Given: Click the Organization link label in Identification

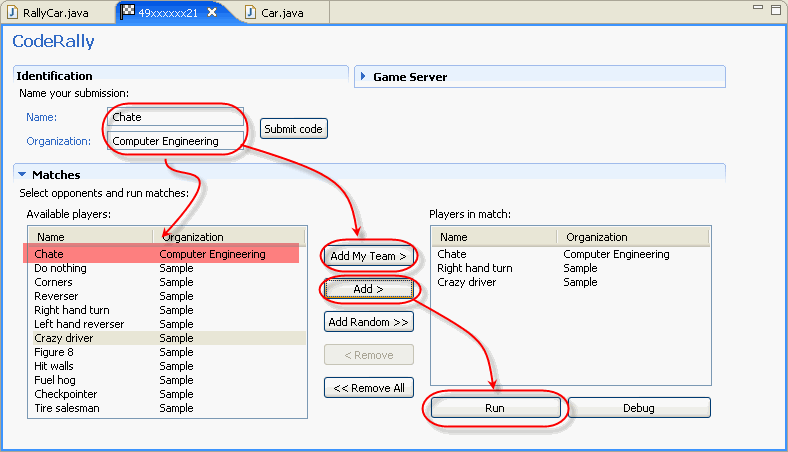Looking at the screenshot, I should pos(58,141).
